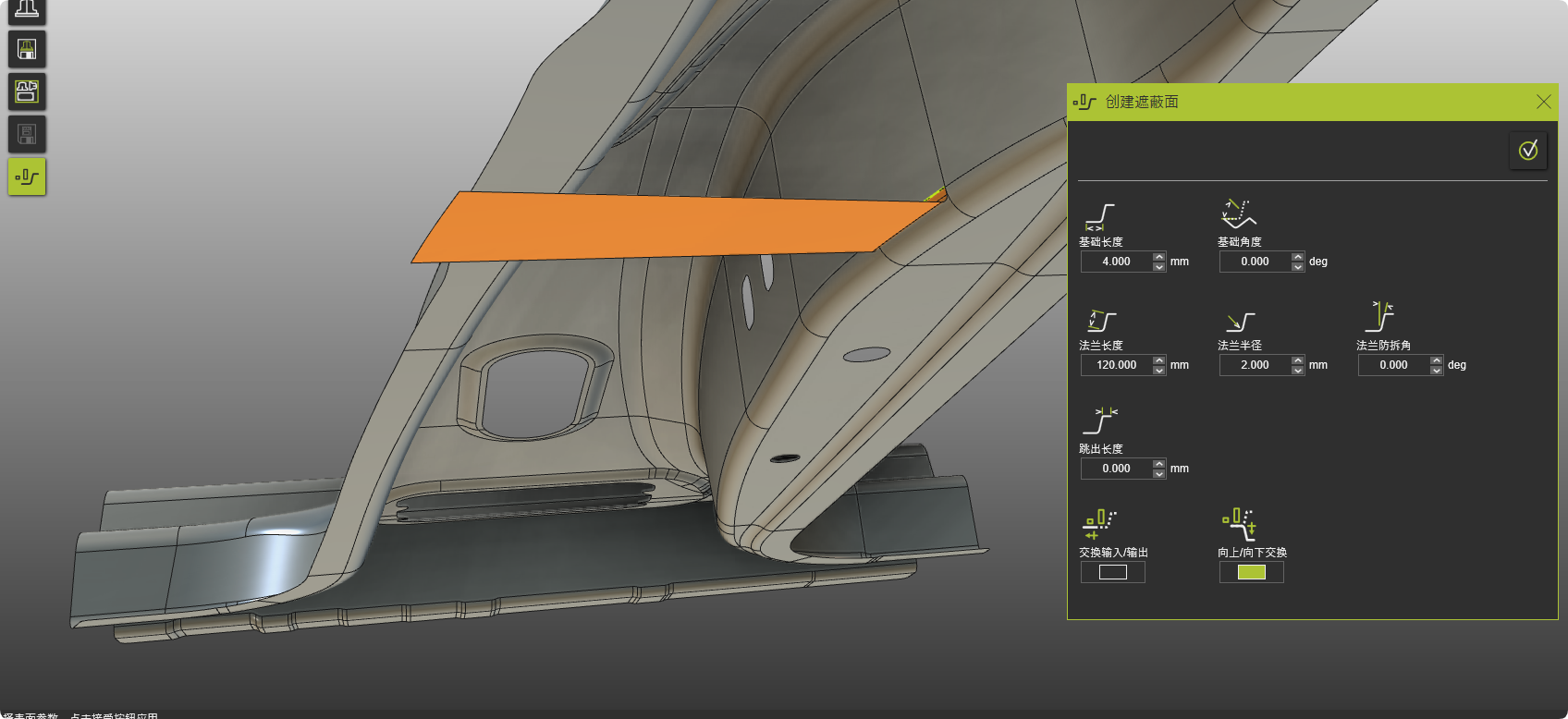Click the green create masking surface toolbar button

pyautogui.click(x=27, y=177)
